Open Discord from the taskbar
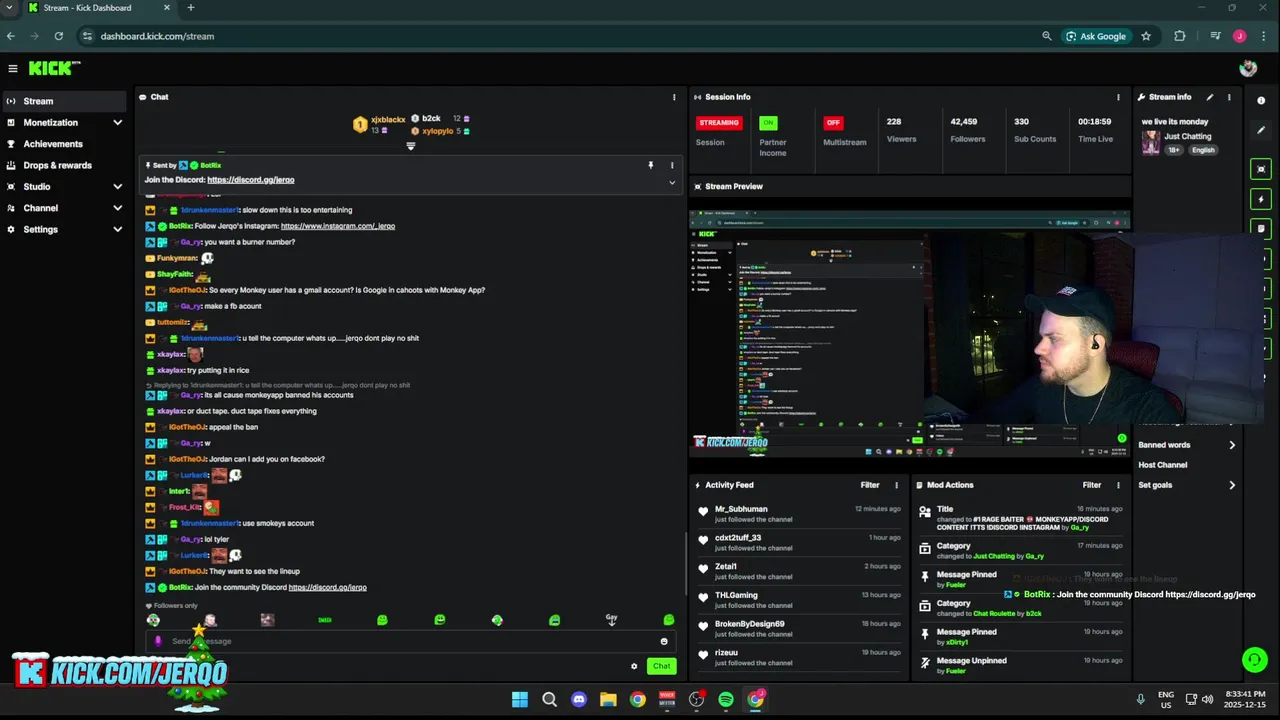Viewport: 1280px width, 720px height. click(x=579, y=699)
